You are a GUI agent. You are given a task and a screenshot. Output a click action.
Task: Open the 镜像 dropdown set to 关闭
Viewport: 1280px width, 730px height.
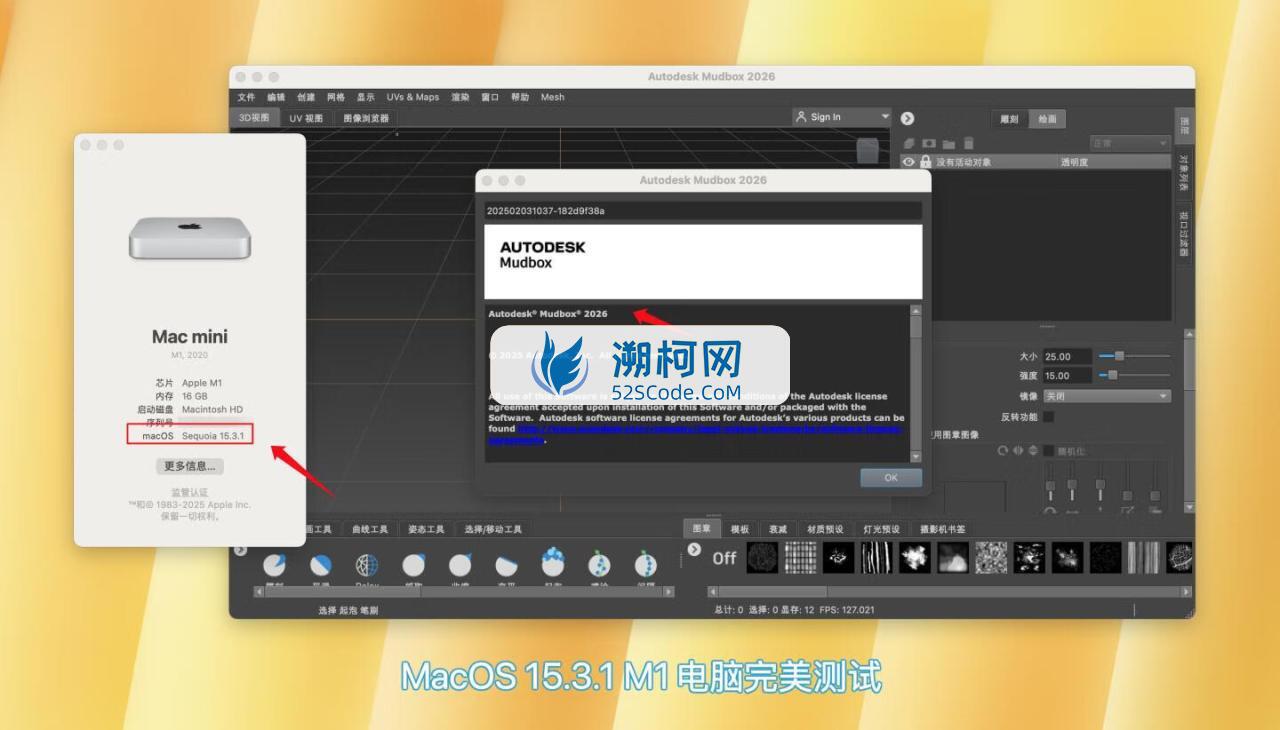1106,396
